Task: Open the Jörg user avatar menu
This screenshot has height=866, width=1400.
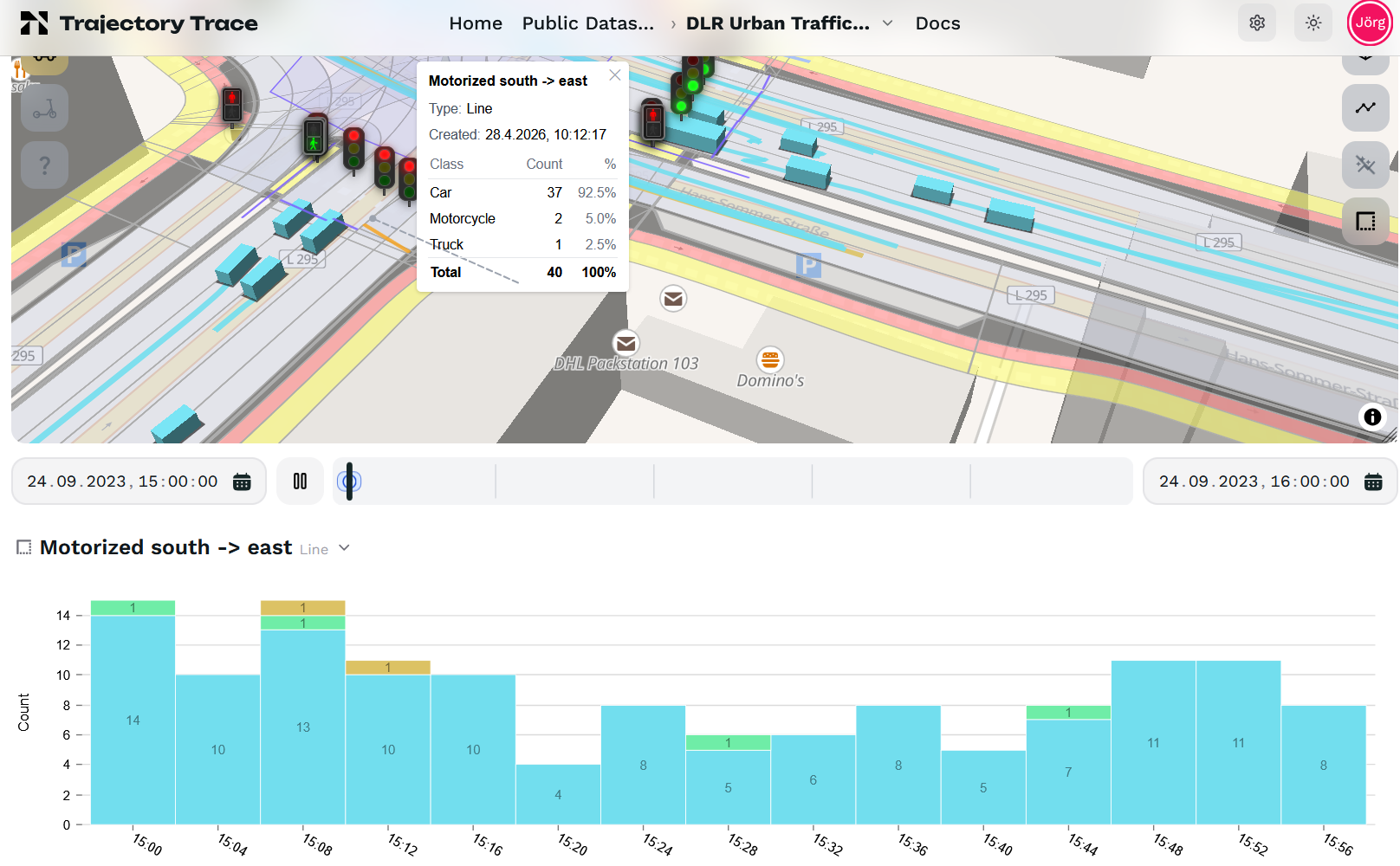Action: (x=1370, y=23)
